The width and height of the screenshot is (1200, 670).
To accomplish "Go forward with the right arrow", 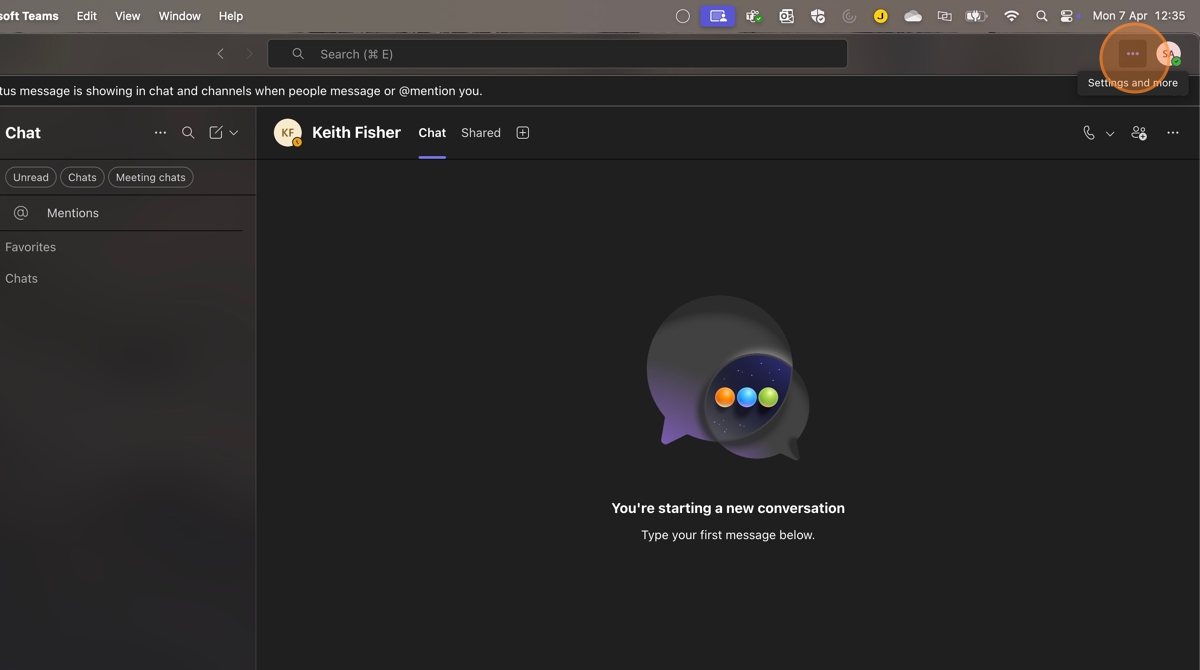I will pyautogui.click(x=249, y=54).
